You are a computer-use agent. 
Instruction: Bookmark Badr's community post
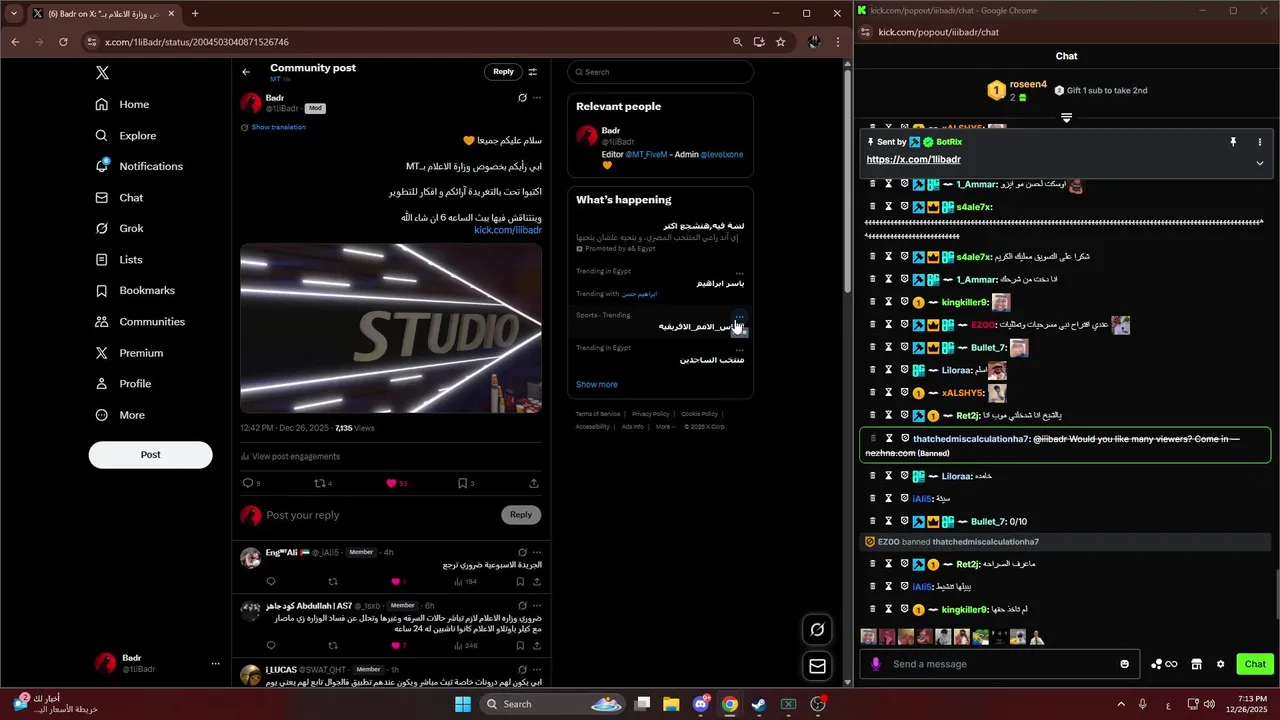coord(462,483)
